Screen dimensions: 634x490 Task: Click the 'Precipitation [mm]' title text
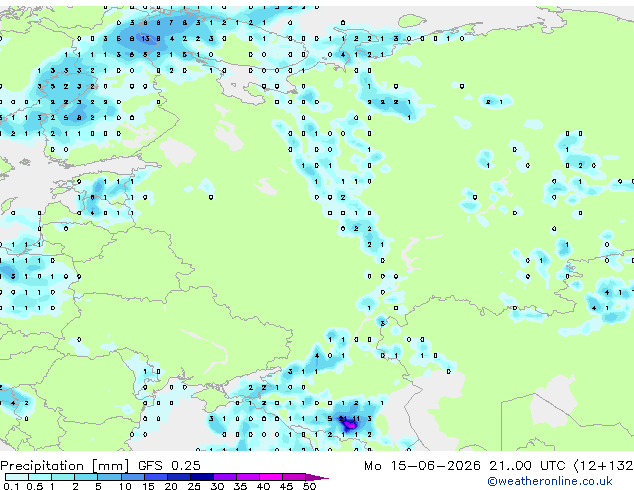(x=65, y=466)
